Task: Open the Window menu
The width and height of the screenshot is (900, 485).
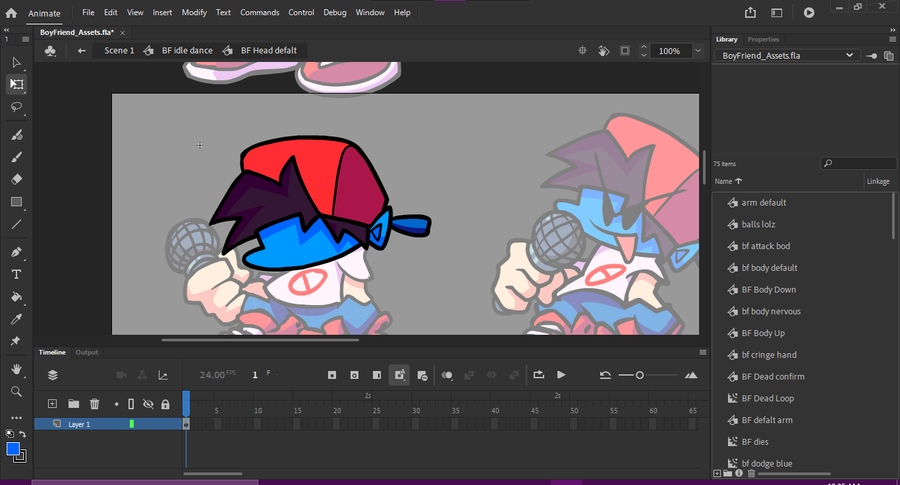Action: pyautogui.click(x=370, y=13)
